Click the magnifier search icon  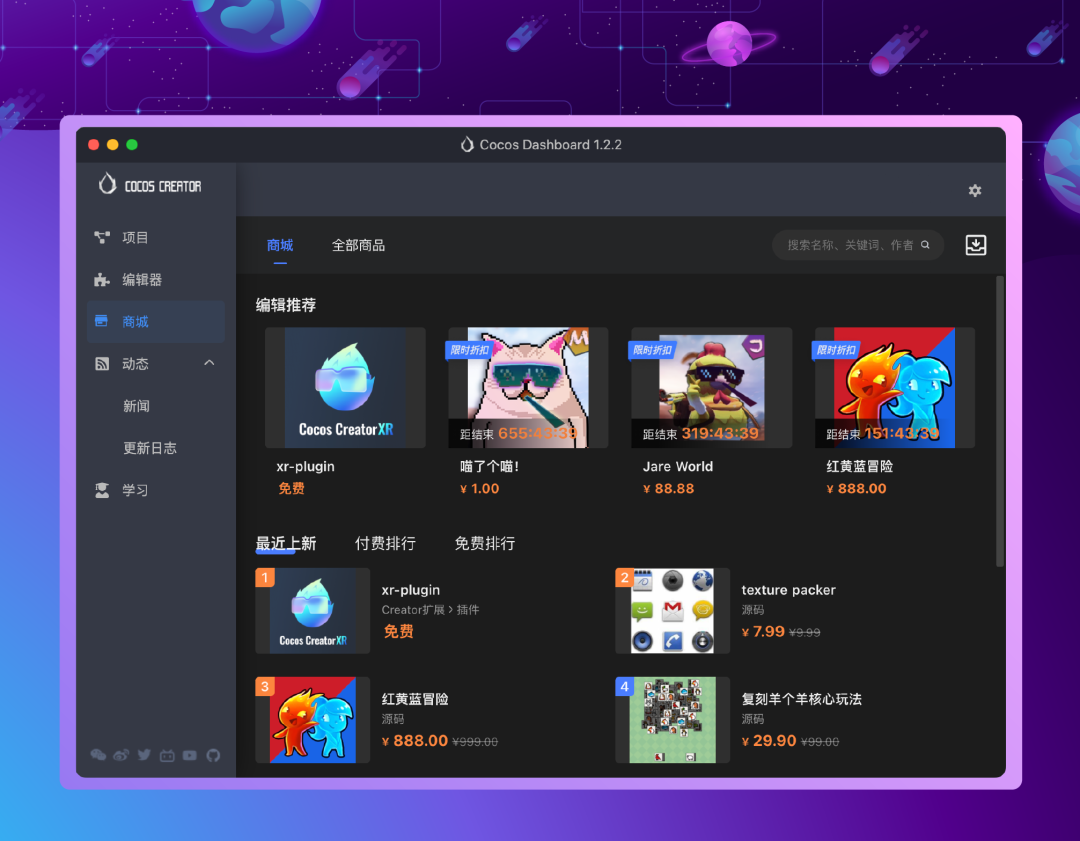(x=926, y=245)
